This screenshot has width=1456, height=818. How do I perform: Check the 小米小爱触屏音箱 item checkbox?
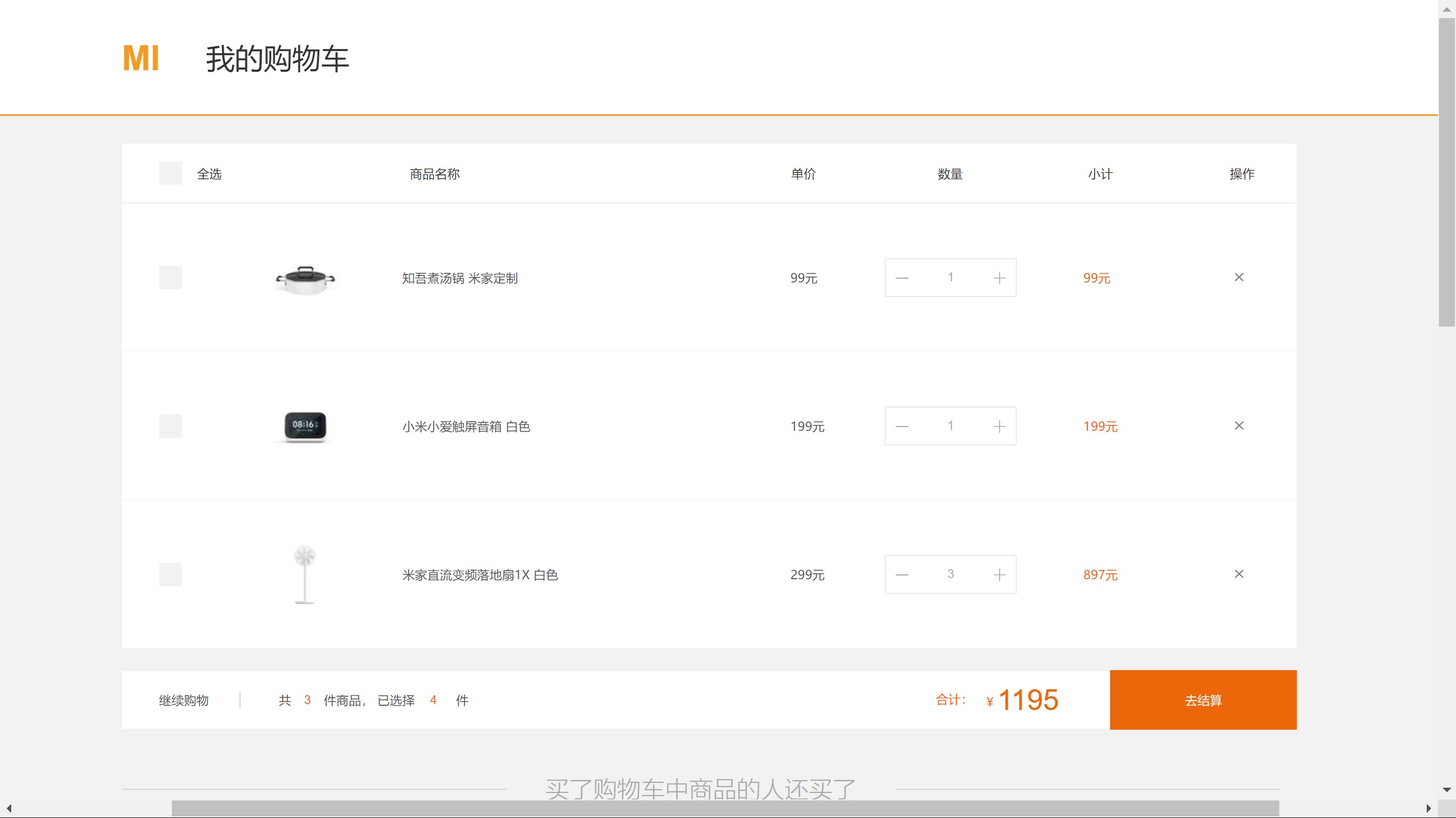point(170,426)
